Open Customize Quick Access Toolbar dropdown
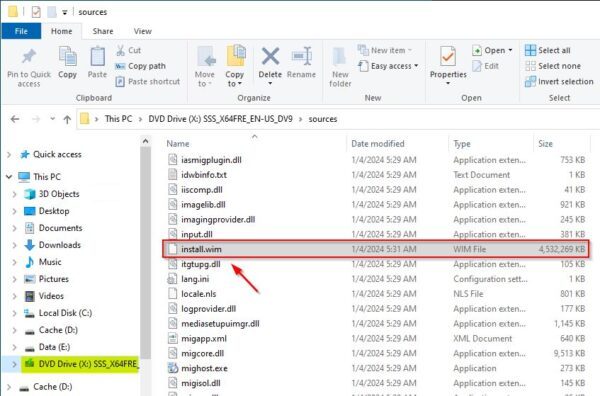The width and height of the screenshot is (600, 396). click(65, 13)
